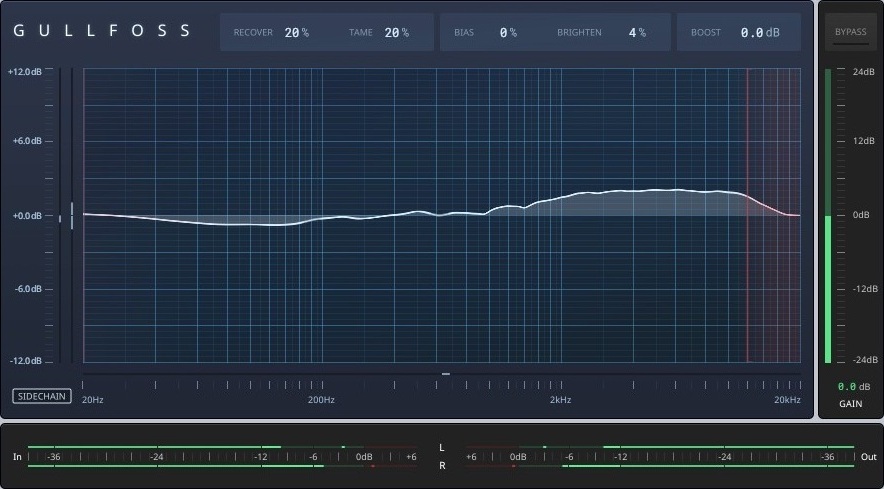Grab the low frequency limit line at 20Hz
Image resolution: width=884 pixels, height=489 pixels.
[83, 215]
